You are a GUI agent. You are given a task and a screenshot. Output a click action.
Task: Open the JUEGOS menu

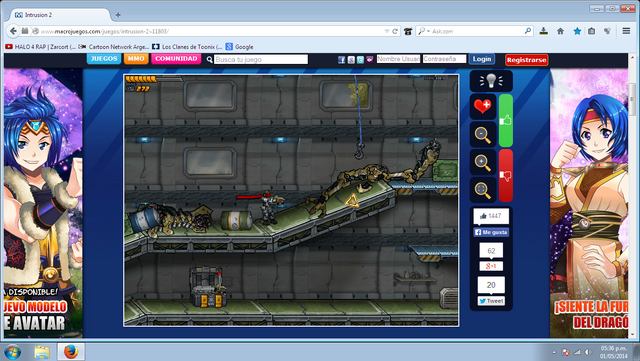[104, 59]
